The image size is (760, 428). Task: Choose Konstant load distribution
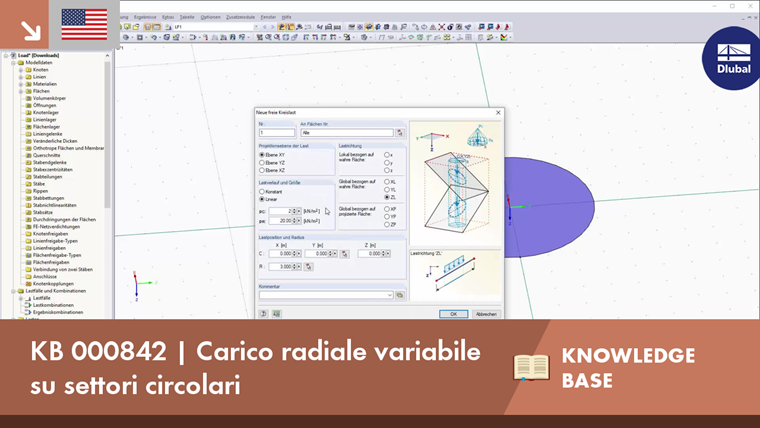point(262,192)
